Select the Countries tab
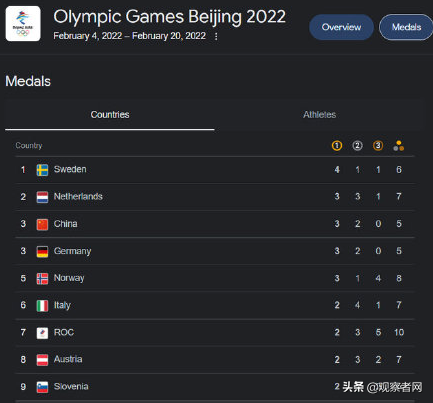433x403 pixels. click(110, 115)
